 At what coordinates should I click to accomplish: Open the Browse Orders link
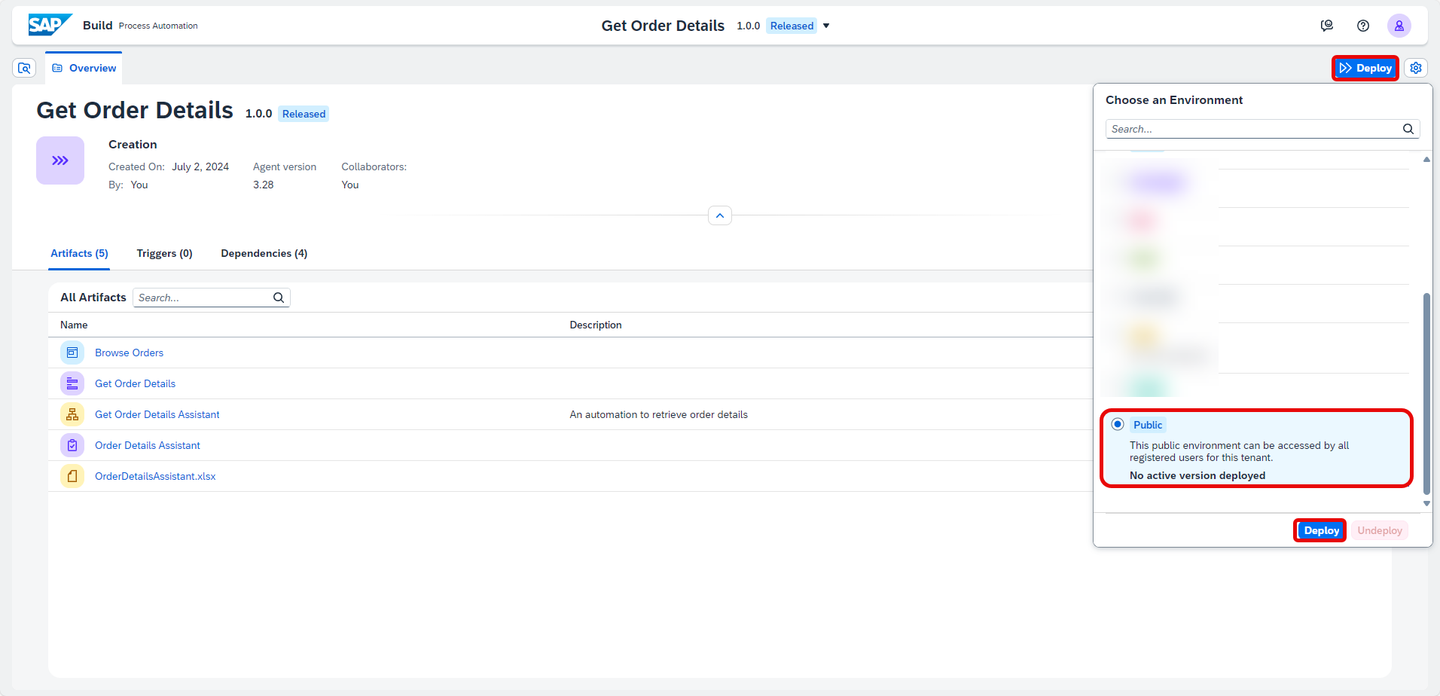point(129,353)
